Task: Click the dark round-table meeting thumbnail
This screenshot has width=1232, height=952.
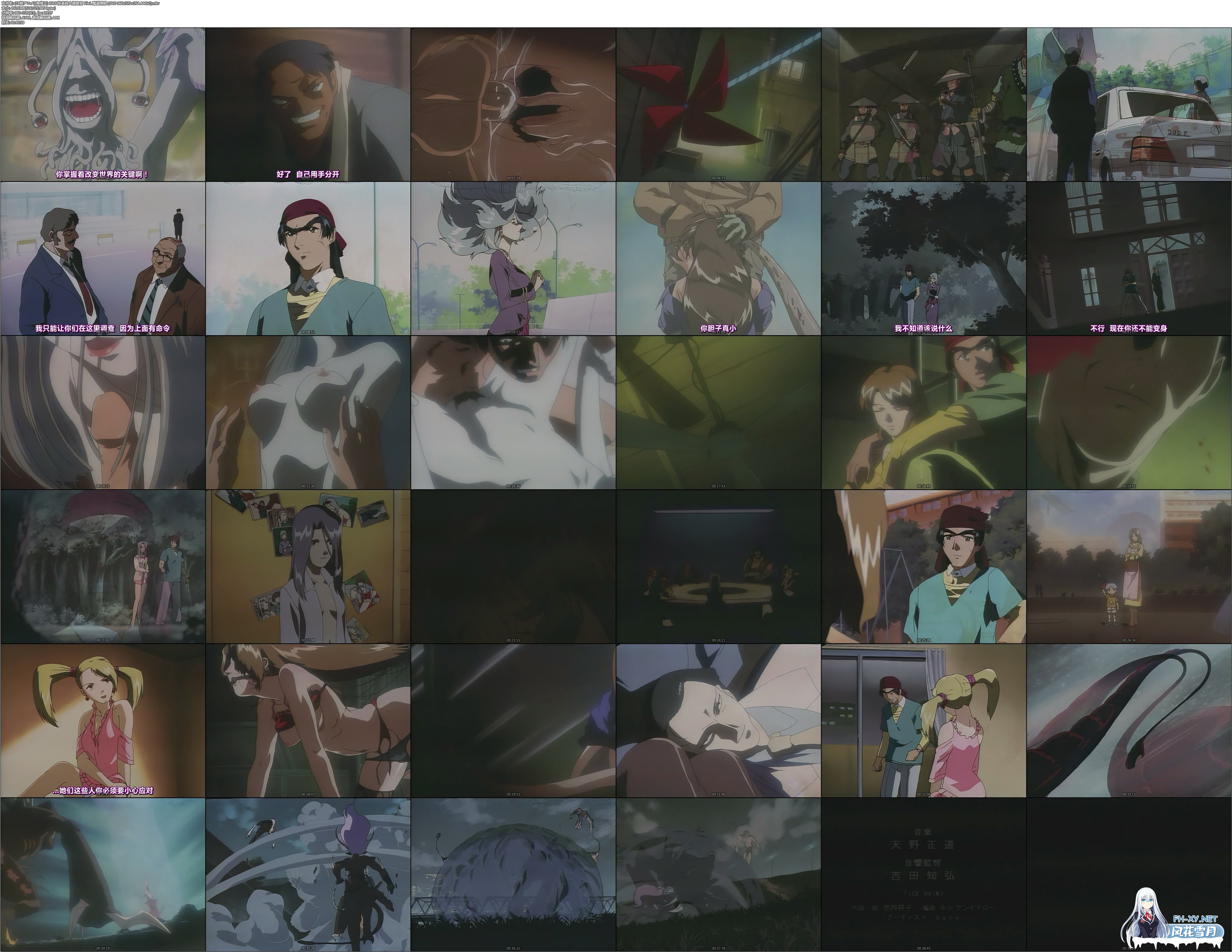Action: pyautogui.click(x=718, y=566)
